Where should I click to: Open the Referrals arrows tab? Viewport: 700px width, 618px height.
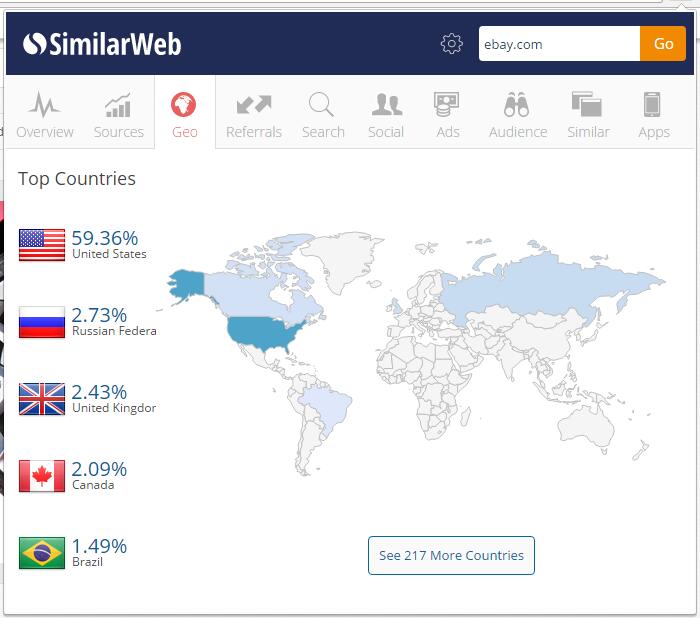[x=254, y=114]
